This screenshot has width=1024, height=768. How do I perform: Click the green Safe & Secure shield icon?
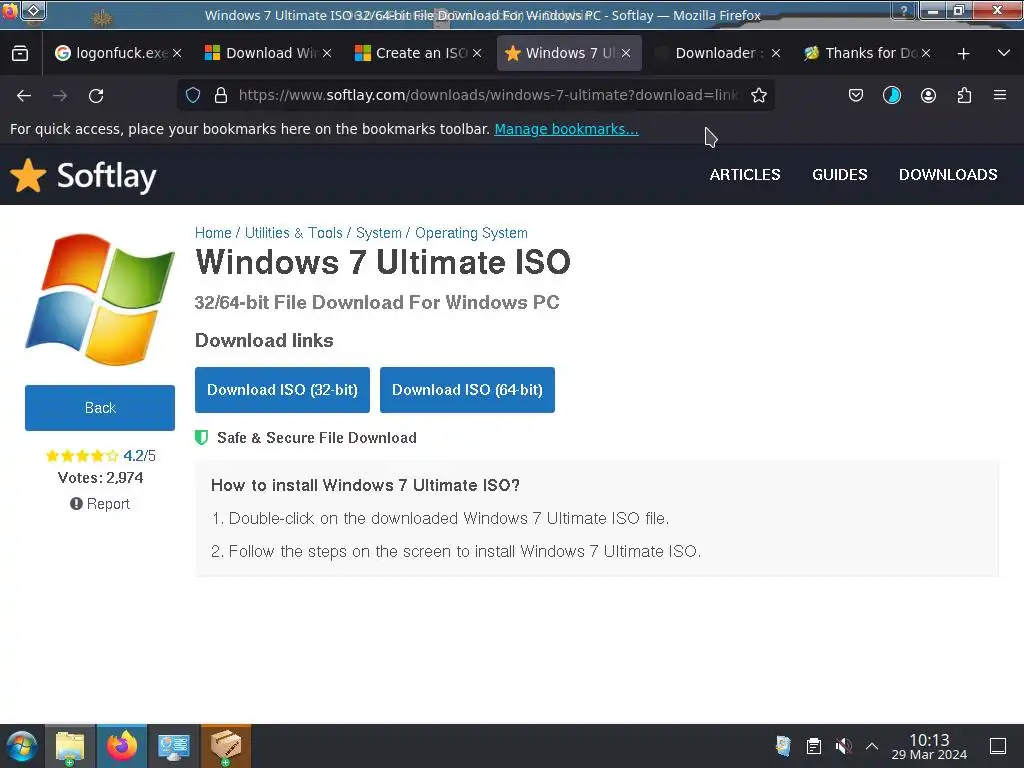point(201,438)
